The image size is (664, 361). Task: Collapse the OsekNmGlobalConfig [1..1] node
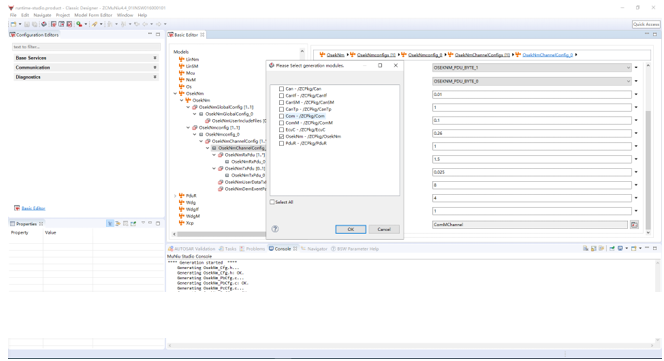click(x=188, y=107)
